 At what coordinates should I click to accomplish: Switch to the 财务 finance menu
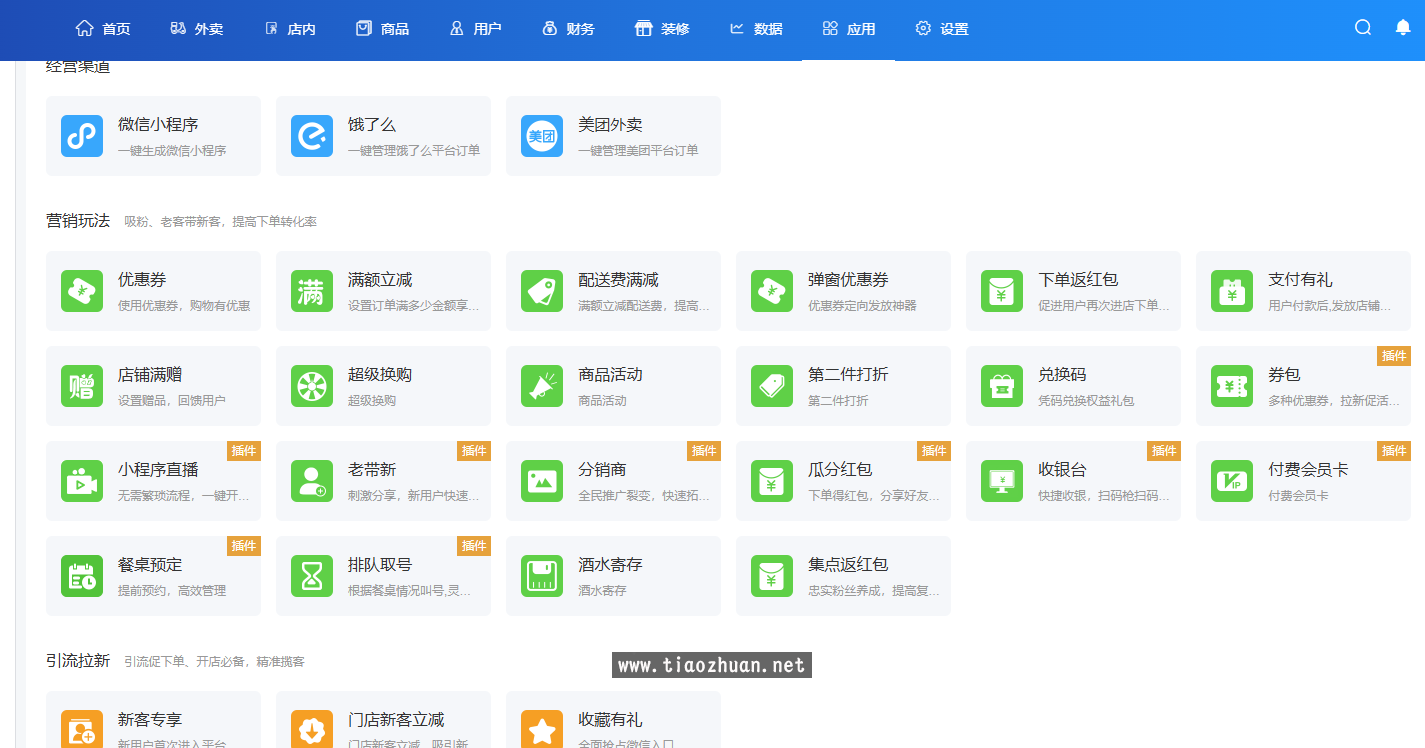click(568, 29)
